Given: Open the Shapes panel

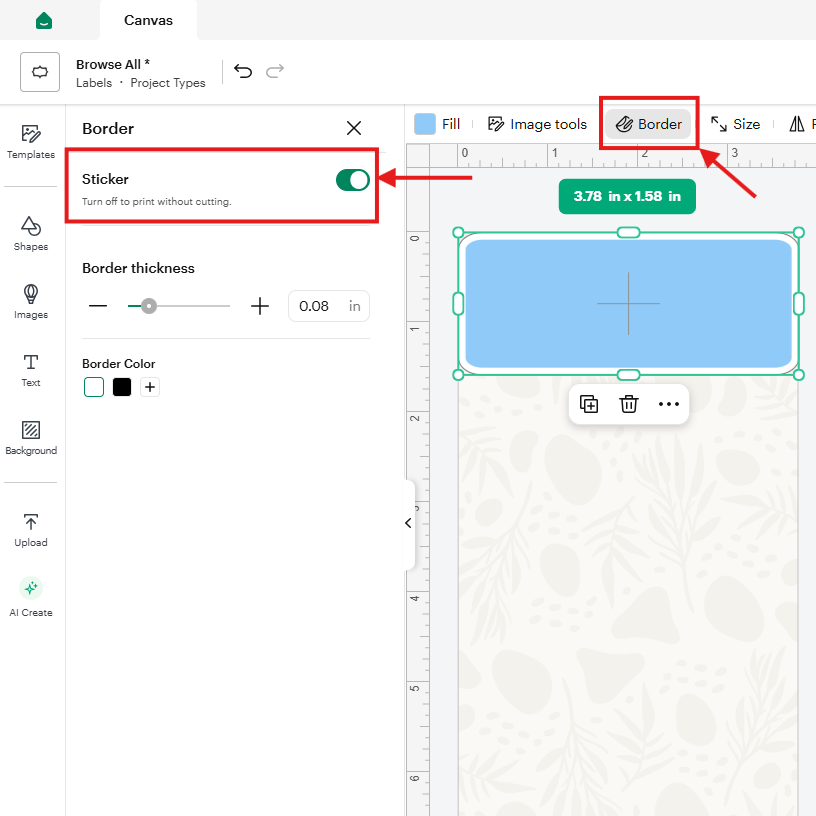Looking at the screenshot, I should click(31, 234).
